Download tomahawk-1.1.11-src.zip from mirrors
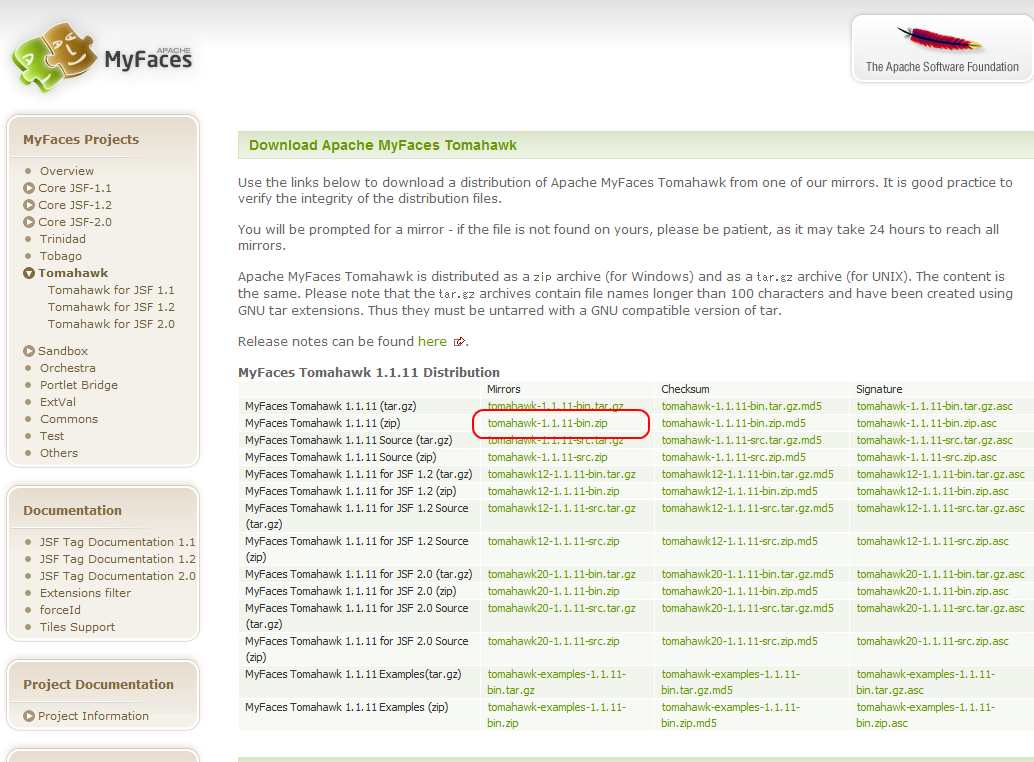The width and height of the screenshot is (1034, 762). 547,457
